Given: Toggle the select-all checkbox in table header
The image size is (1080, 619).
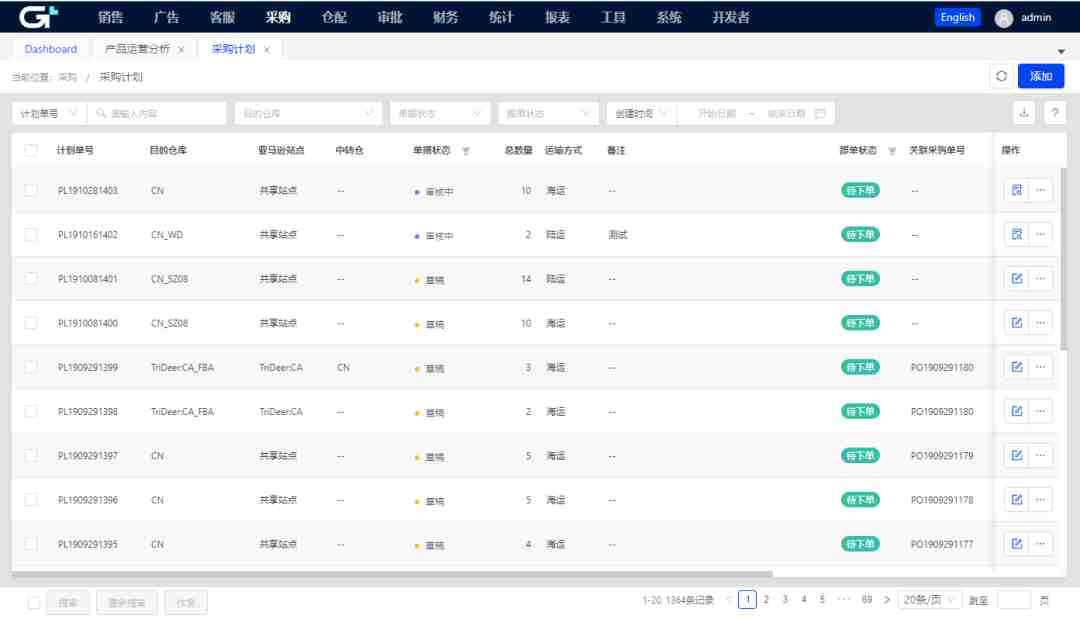Looking at the screenshot, I should pos(31,150).
